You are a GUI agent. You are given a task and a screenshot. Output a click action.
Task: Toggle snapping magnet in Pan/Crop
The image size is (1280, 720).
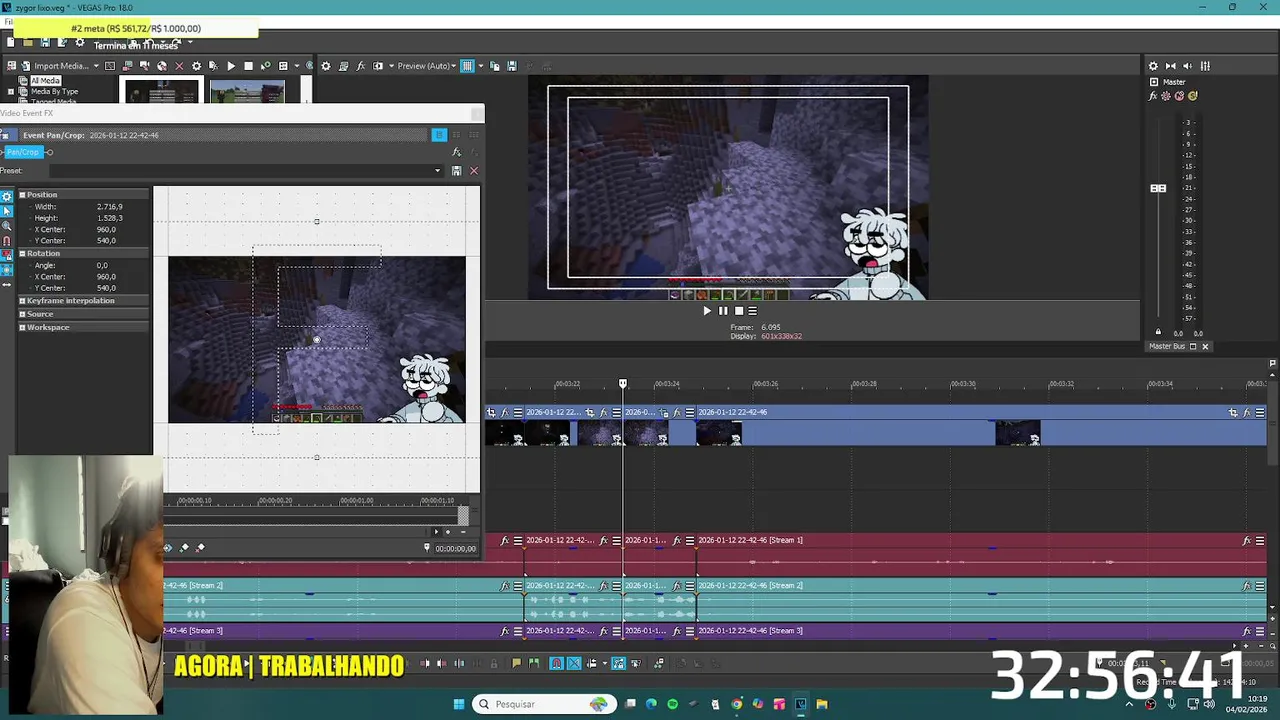pyautogui.click(x=7, y=241)
